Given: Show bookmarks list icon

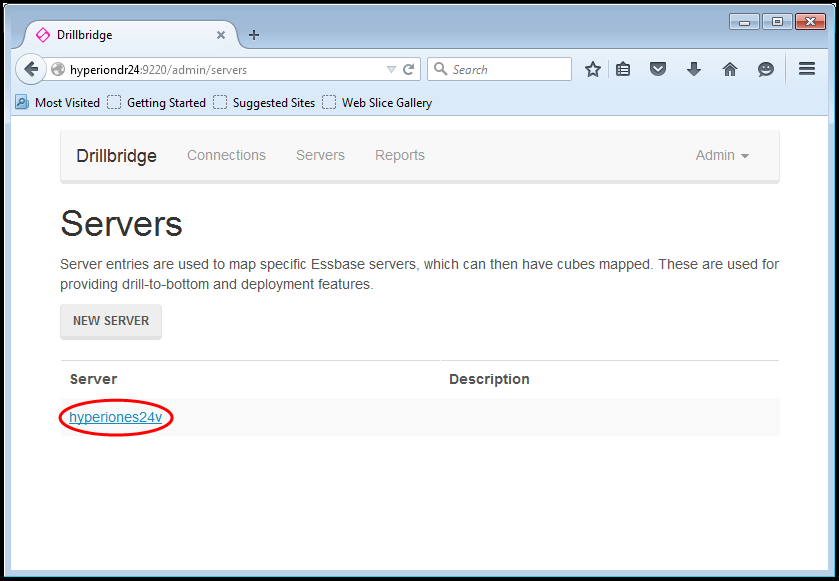Looking at the screenshot, I should click(623, 70).
